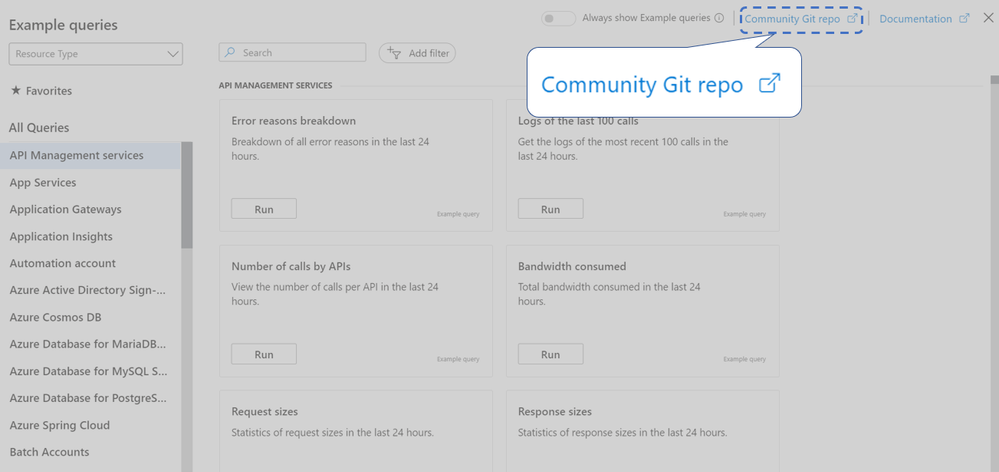The width and height of the screenshot is (999, 472).
Task: Select API Management services category
Action: pos(90,155)
